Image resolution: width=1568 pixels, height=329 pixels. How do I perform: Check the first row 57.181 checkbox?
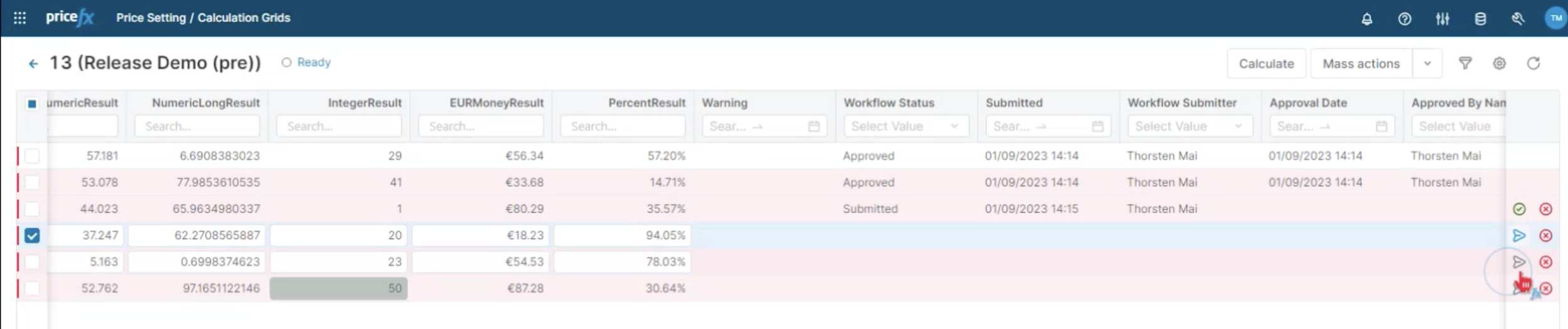point(32,156)
